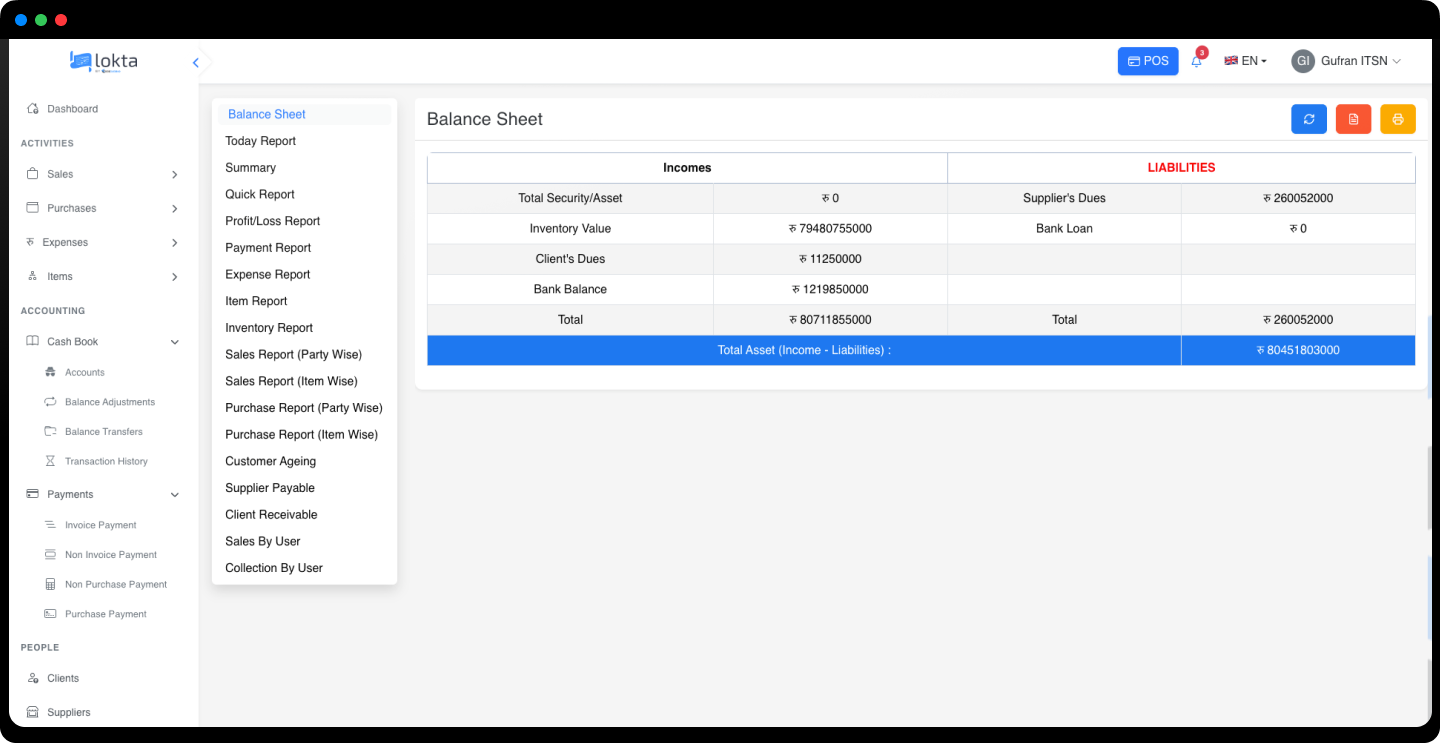Click the Balance Transfers folder icon
This screenshot has width=1441, height=744.
click(51, 431)
